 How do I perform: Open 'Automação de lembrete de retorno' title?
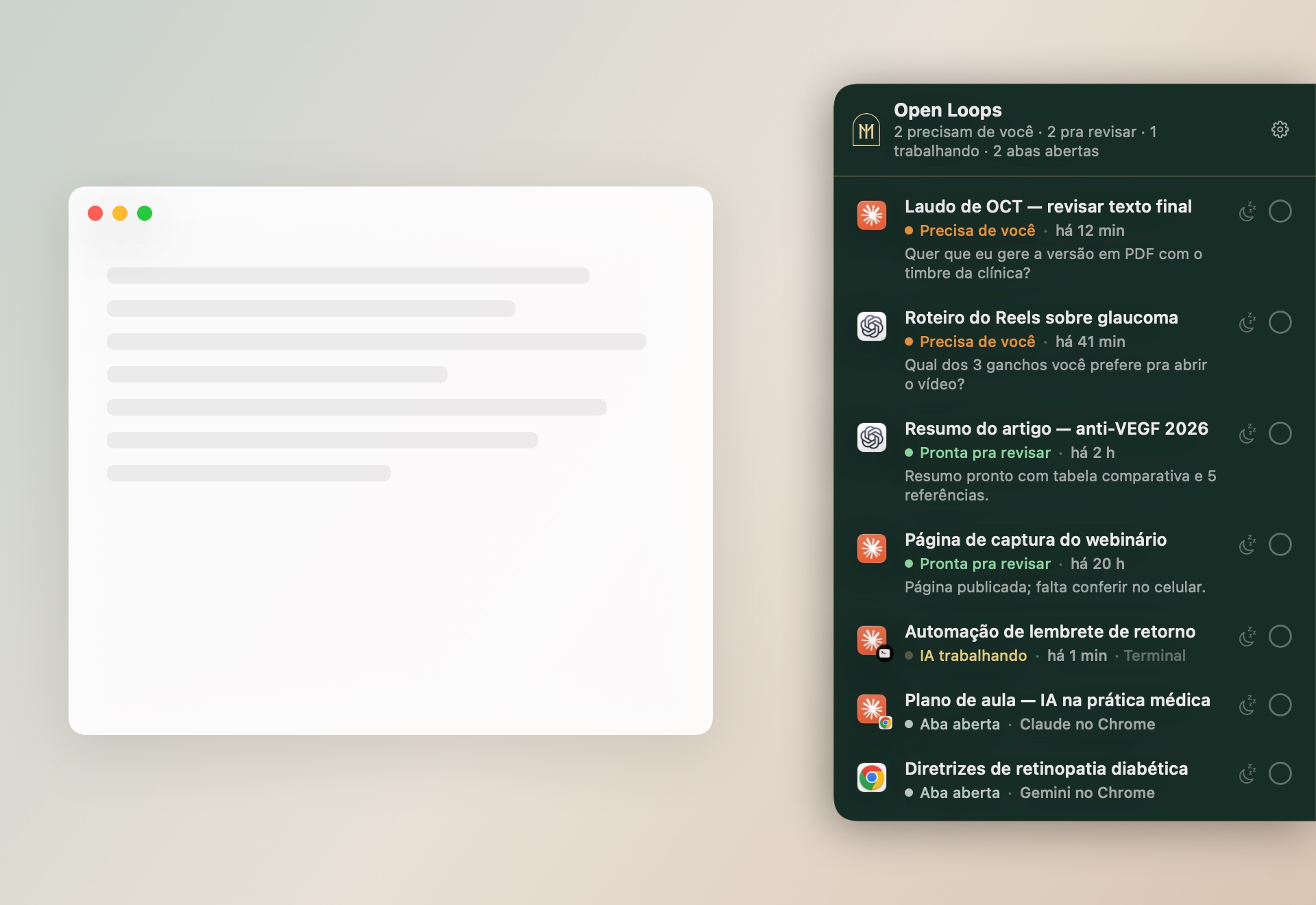tap(1050, 631)
